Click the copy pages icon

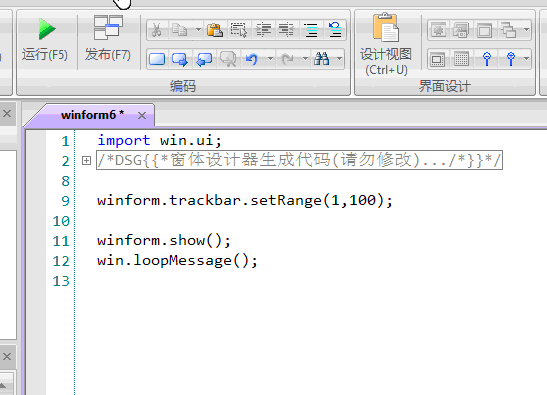click(x=180, y=30)
